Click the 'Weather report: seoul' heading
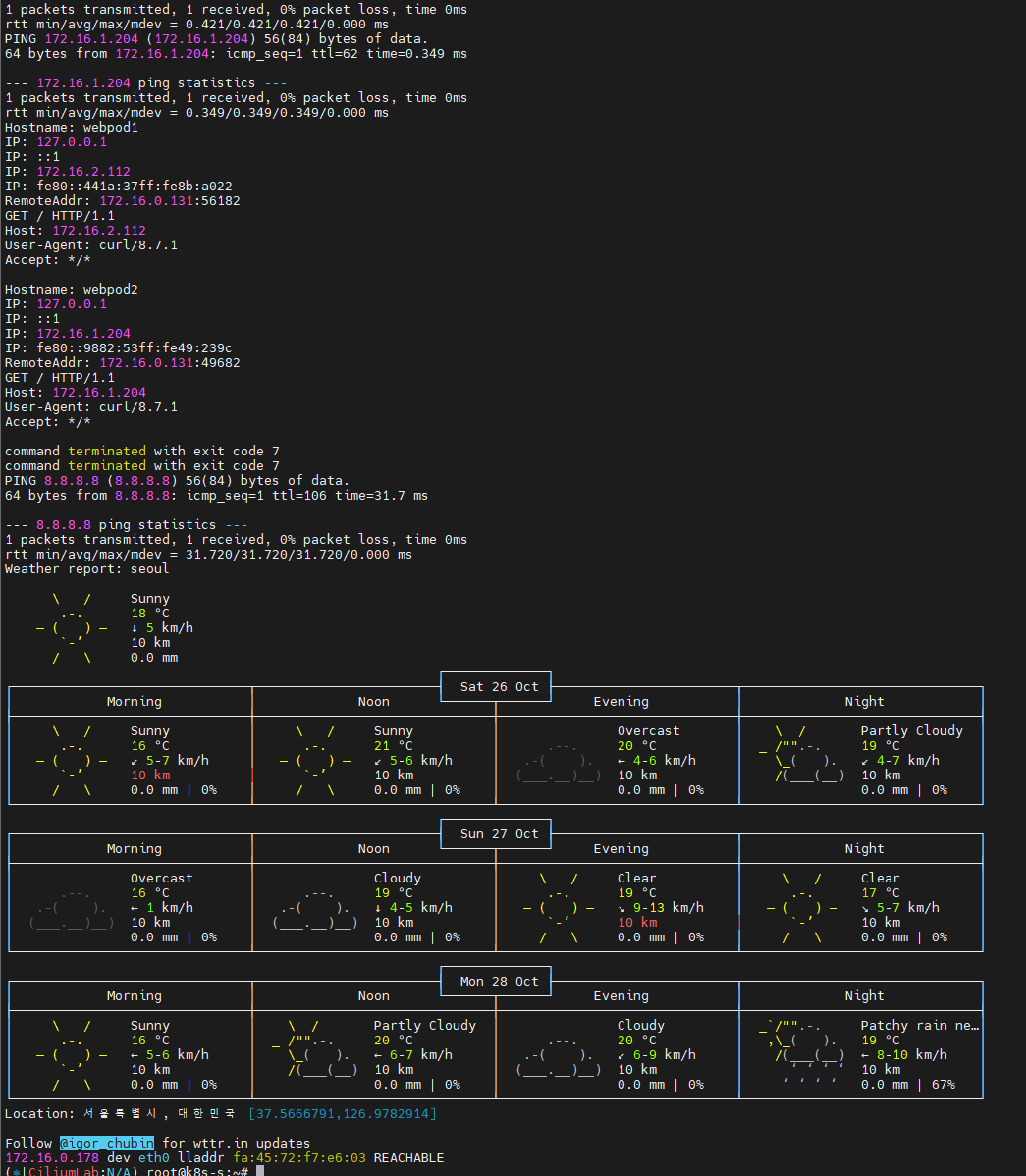 (x=87, y=569)
